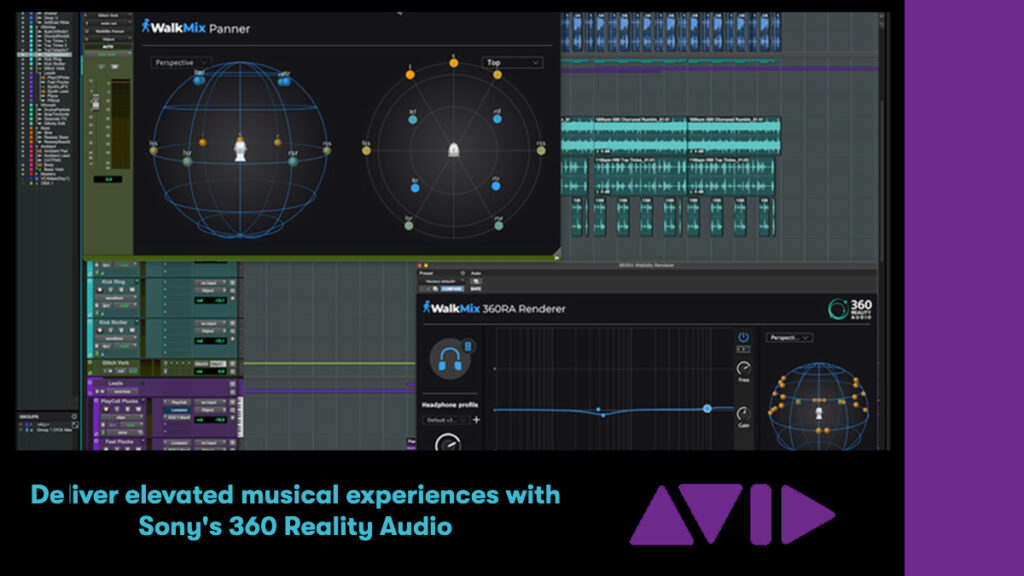
Task: Click the Freq knob in the Renderer
Action: (x=743, y=369)
